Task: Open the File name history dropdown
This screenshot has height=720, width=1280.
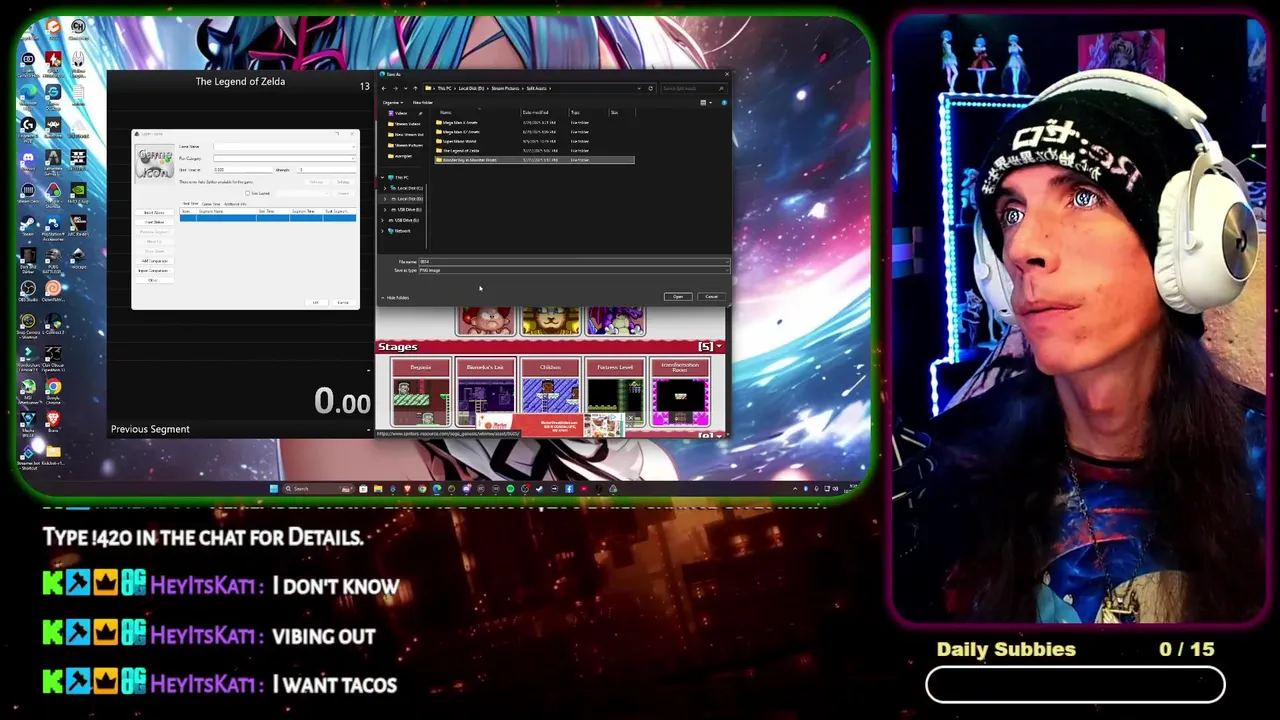Action: click(x=727, y=262)
